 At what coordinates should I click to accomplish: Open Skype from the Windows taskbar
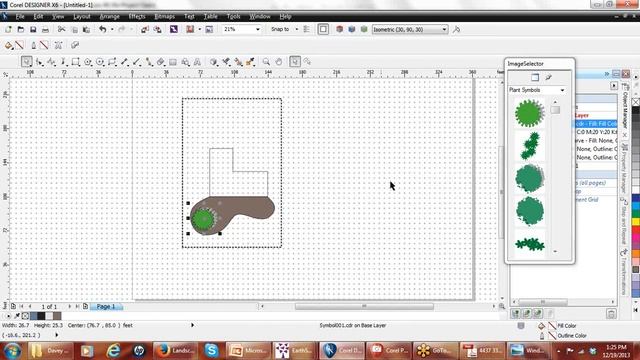pos(212,350)
